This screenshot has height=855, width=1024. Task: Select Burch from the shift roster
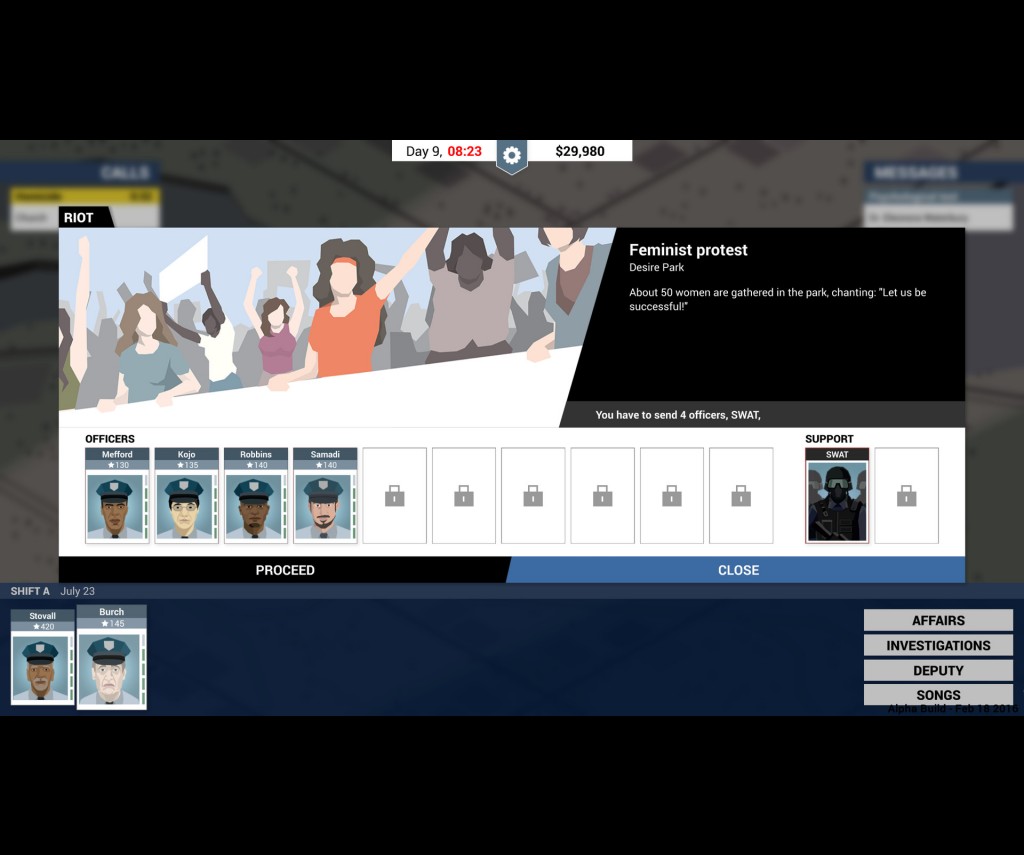point(112,657)
